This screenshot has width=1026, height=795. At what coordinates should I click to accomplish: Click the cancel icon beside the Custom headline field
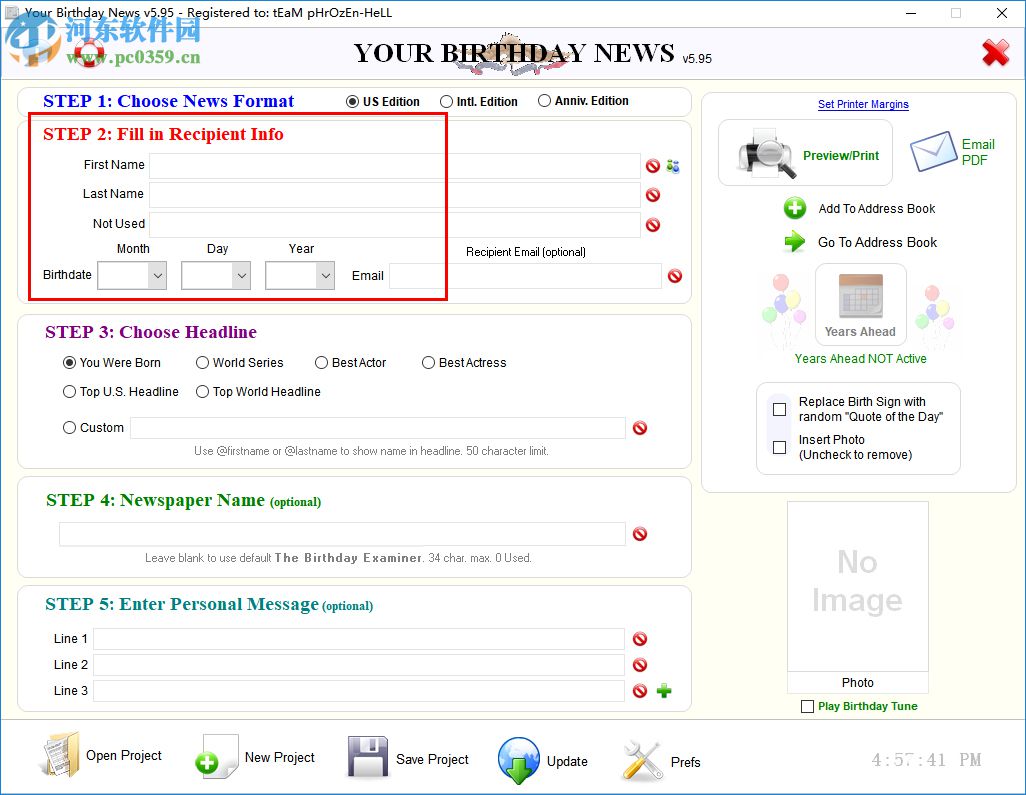click(x=640, y=428)
